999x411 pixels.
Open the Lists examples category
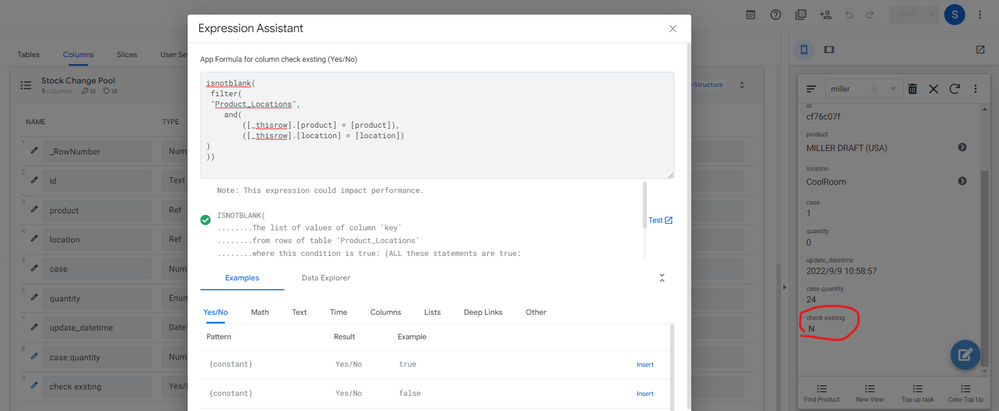pos(433,312)
